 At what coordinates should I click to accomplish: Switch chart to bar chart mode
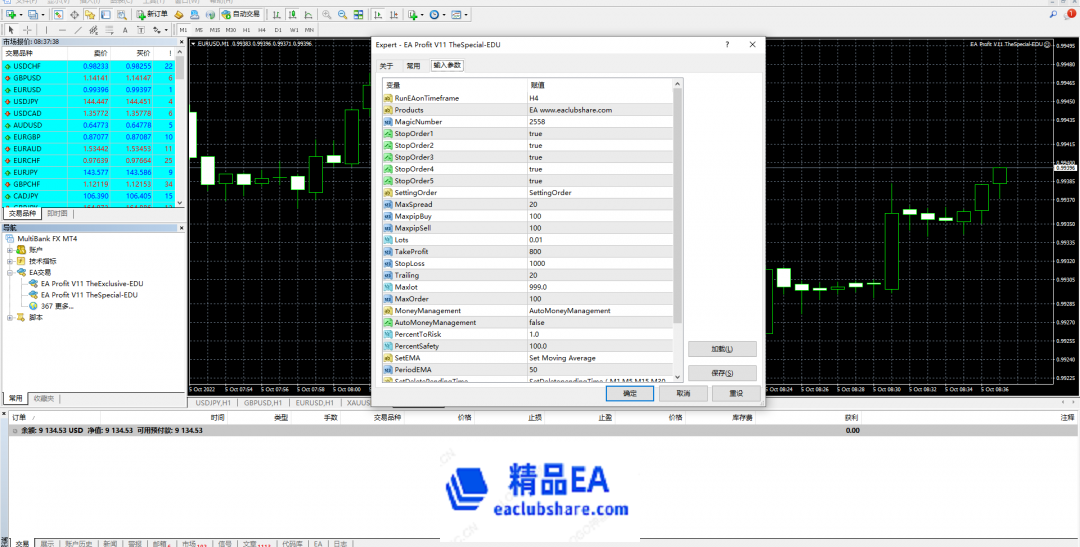[277, 14]
